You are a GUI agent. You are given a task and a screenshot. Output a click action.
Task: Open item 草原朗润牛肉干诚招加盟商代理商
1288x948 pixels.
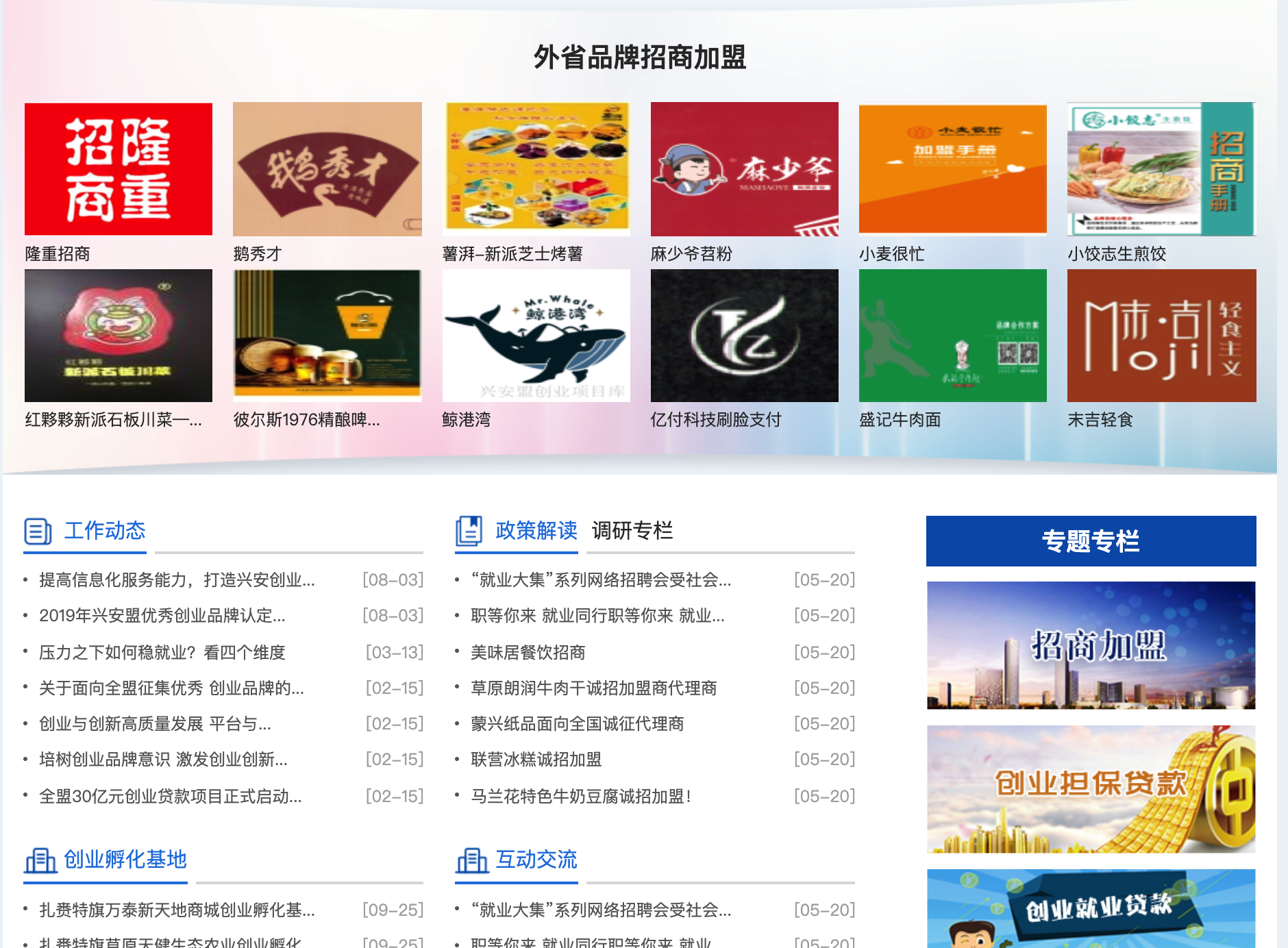(x=594, y=688)
